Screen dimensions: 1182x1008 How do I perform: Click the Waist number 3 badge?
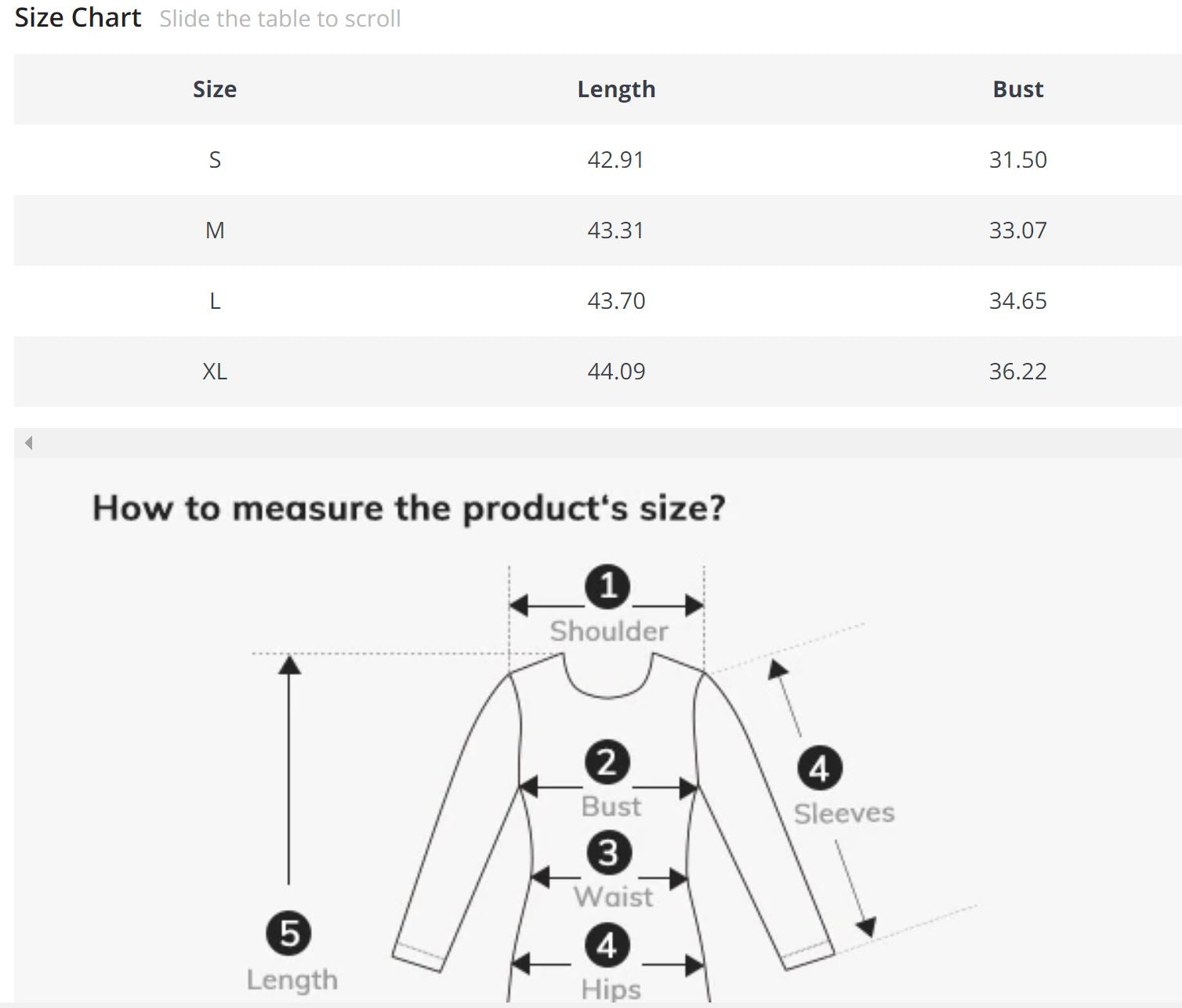pos(609,853)
